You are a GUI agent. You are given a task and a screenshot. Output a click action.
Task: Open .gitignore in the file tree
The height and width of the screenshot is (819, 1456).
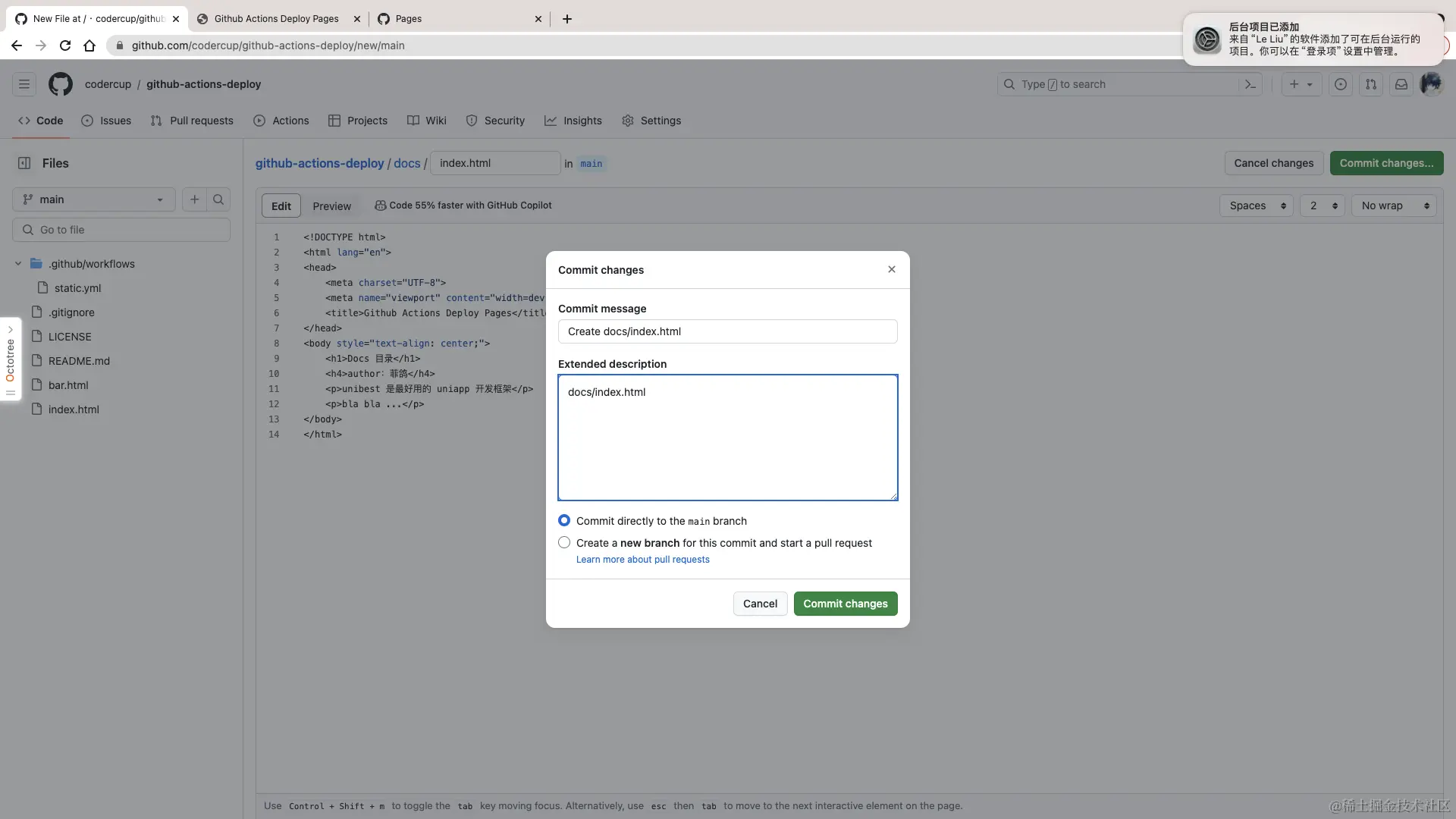click(71, 312)
